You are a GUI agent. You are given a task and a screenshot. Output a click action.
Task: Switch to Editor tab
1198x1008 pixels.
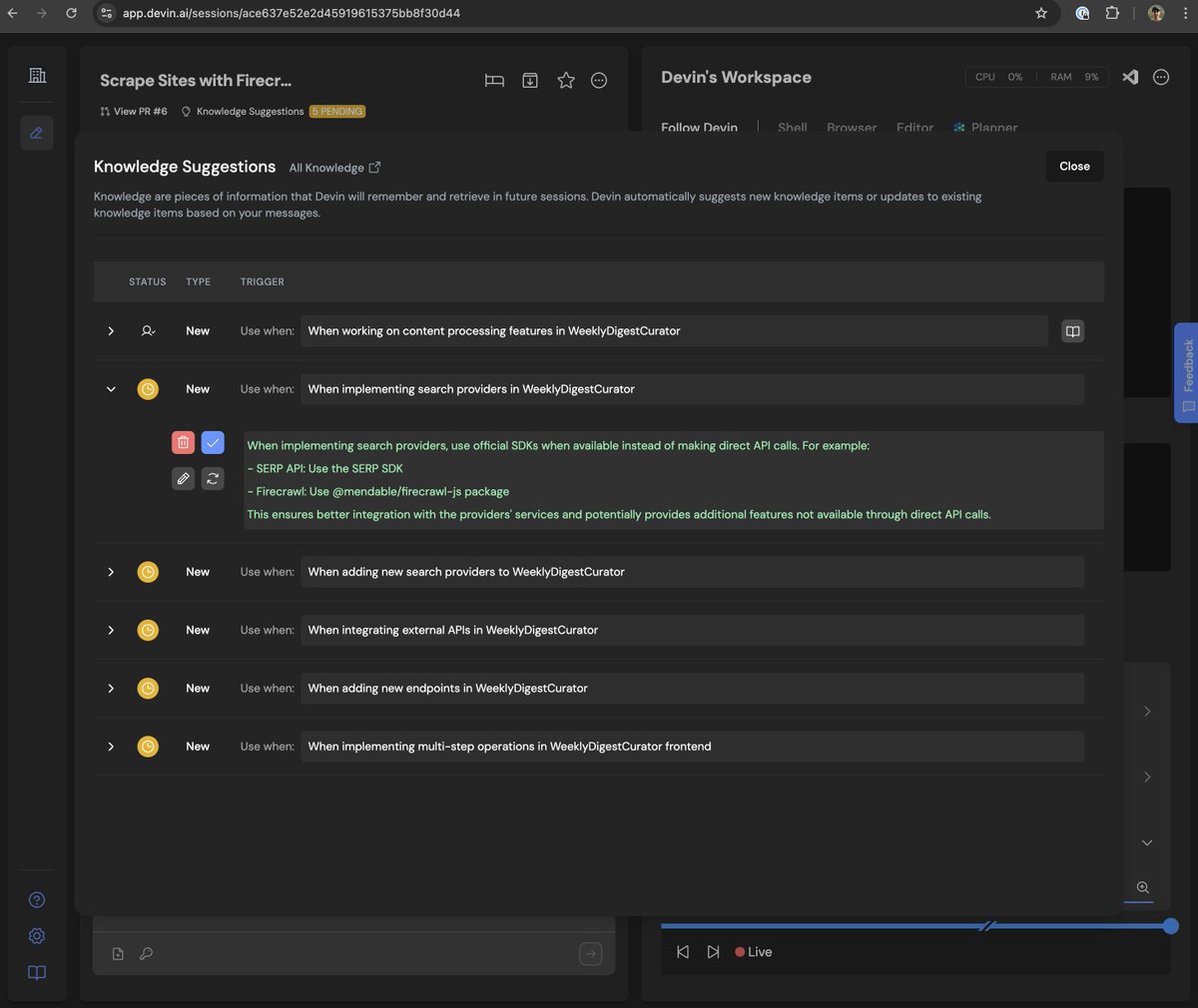pos(915,127)
